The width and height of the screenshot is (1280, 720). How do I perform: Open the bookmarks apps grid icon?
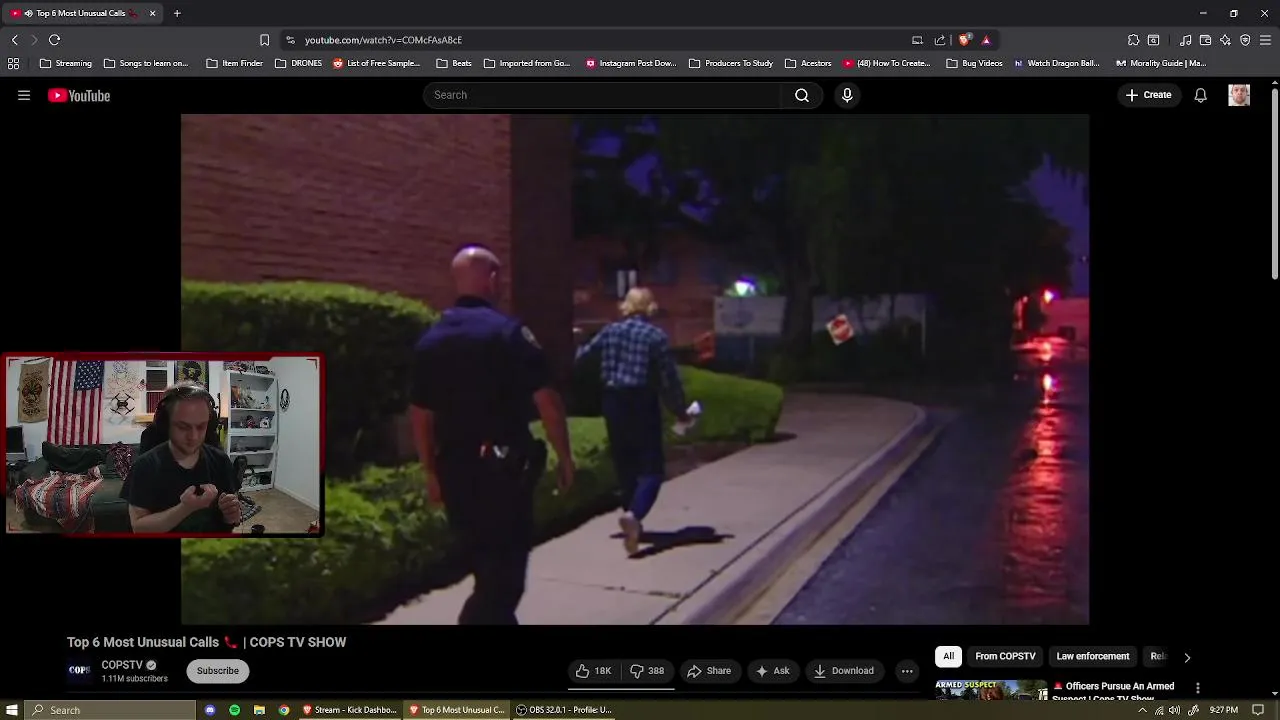[x=13, y=63]
